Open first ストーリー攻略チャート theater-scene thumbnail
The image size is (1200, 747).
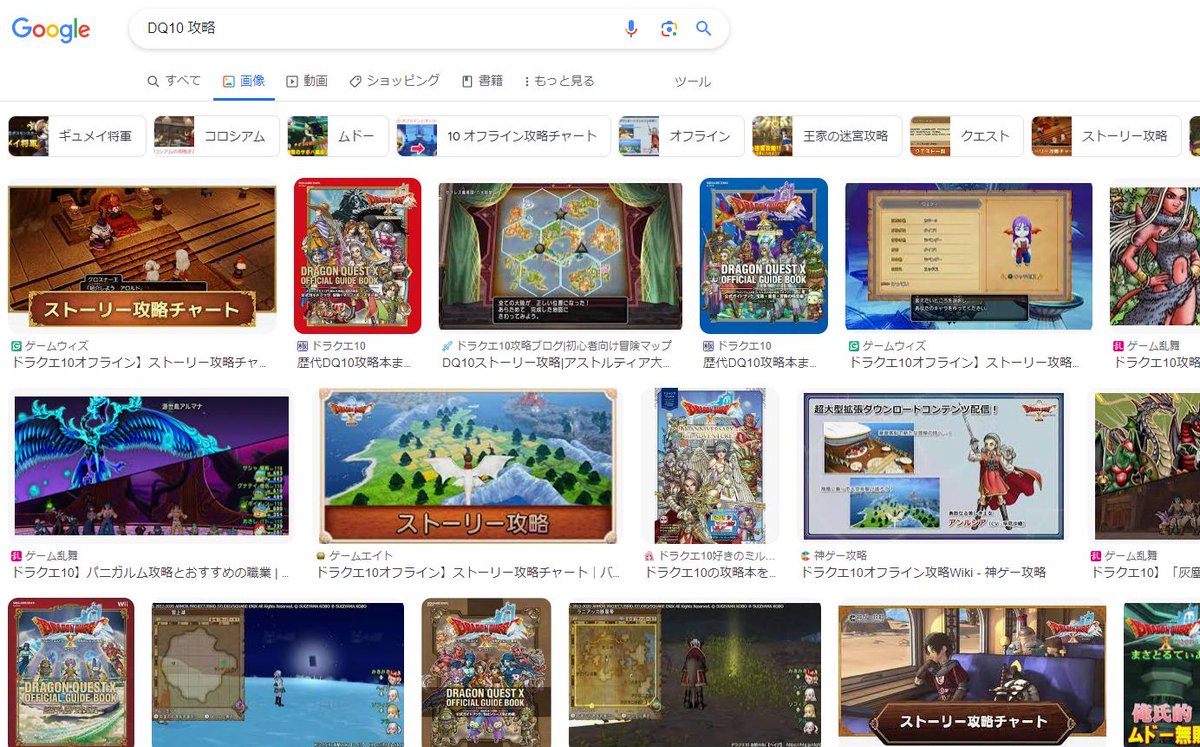(142, 256)
